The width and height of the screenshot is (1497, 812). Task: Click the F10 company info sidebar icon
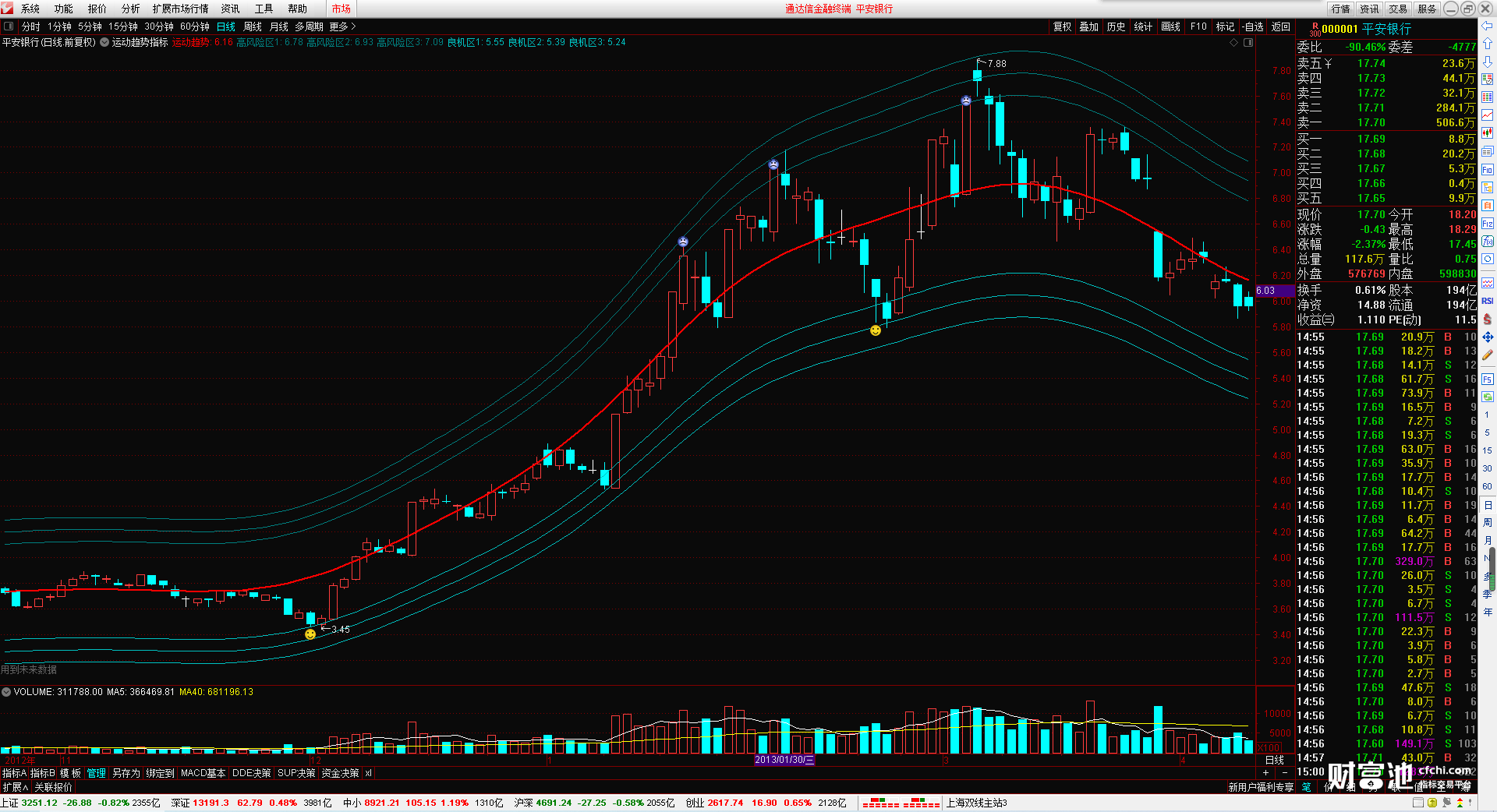(x=1488, y=169)
